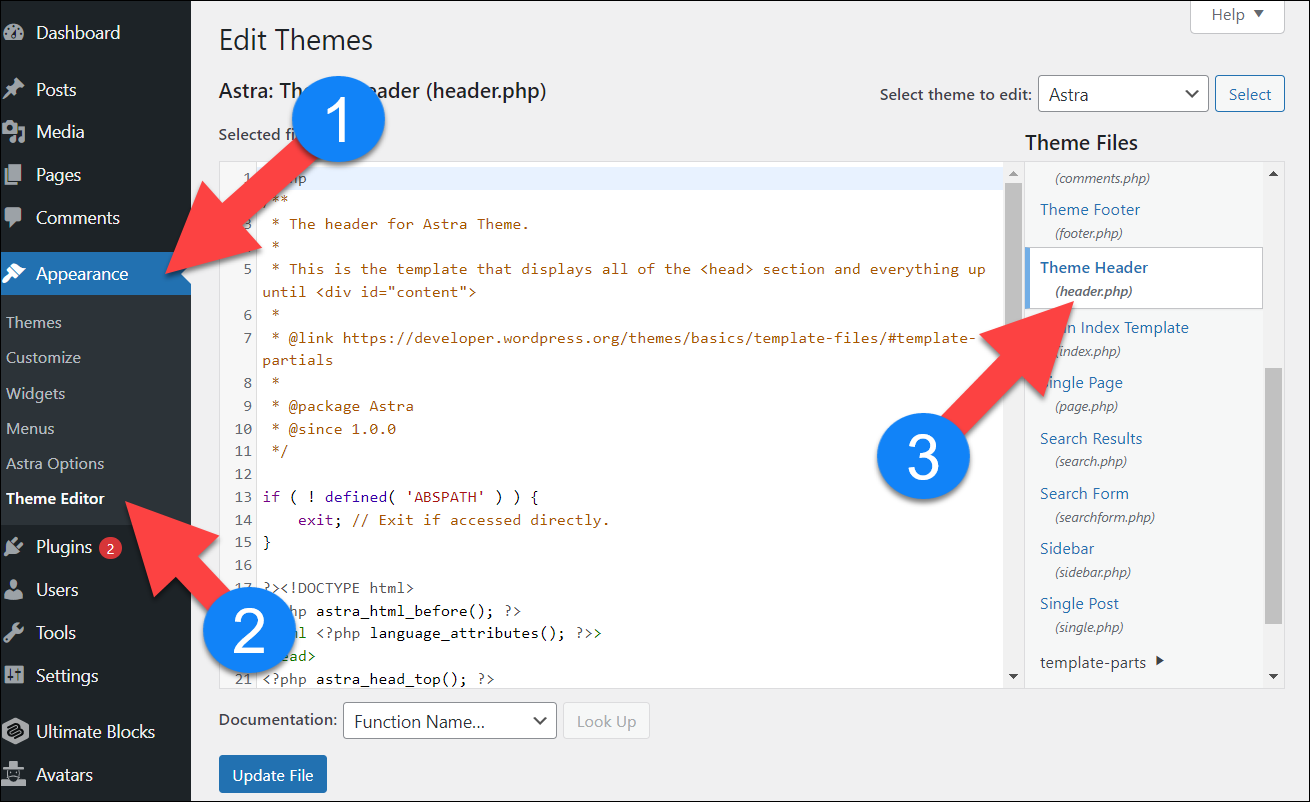This screenshot has height=802, width=1310.
Task: Open the Search Results template file
Action: [x=1091, y=450]
